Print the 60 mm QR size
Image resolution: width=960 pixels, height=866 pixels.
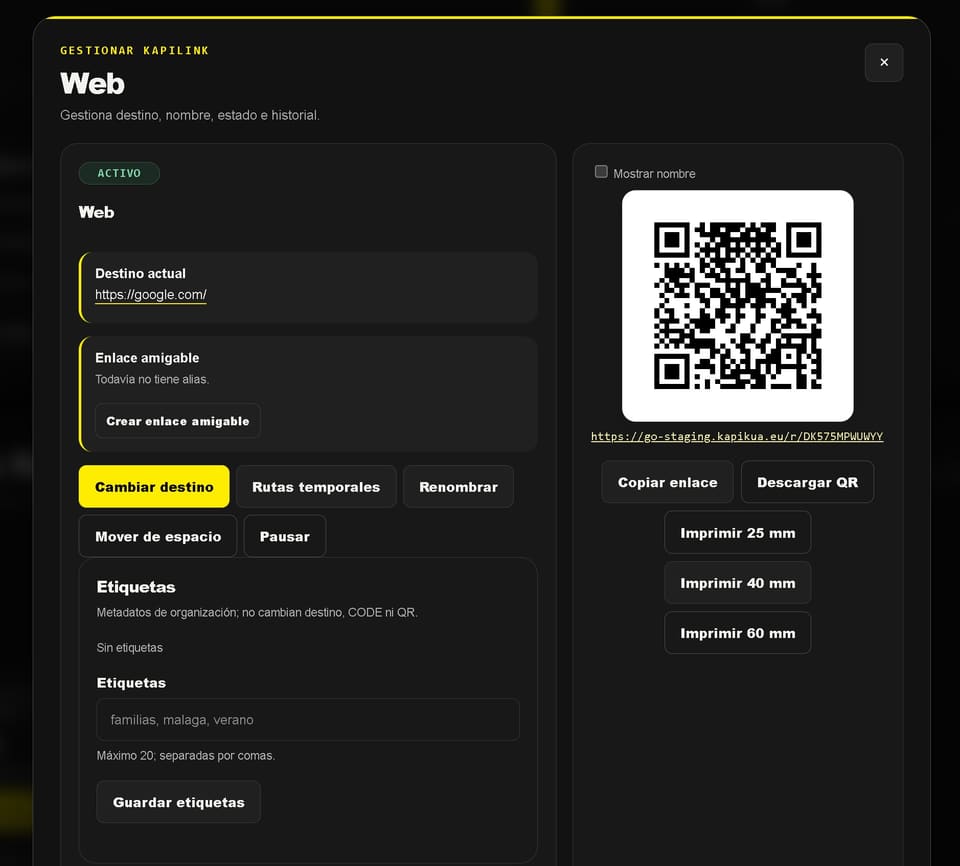coord(738,633)
